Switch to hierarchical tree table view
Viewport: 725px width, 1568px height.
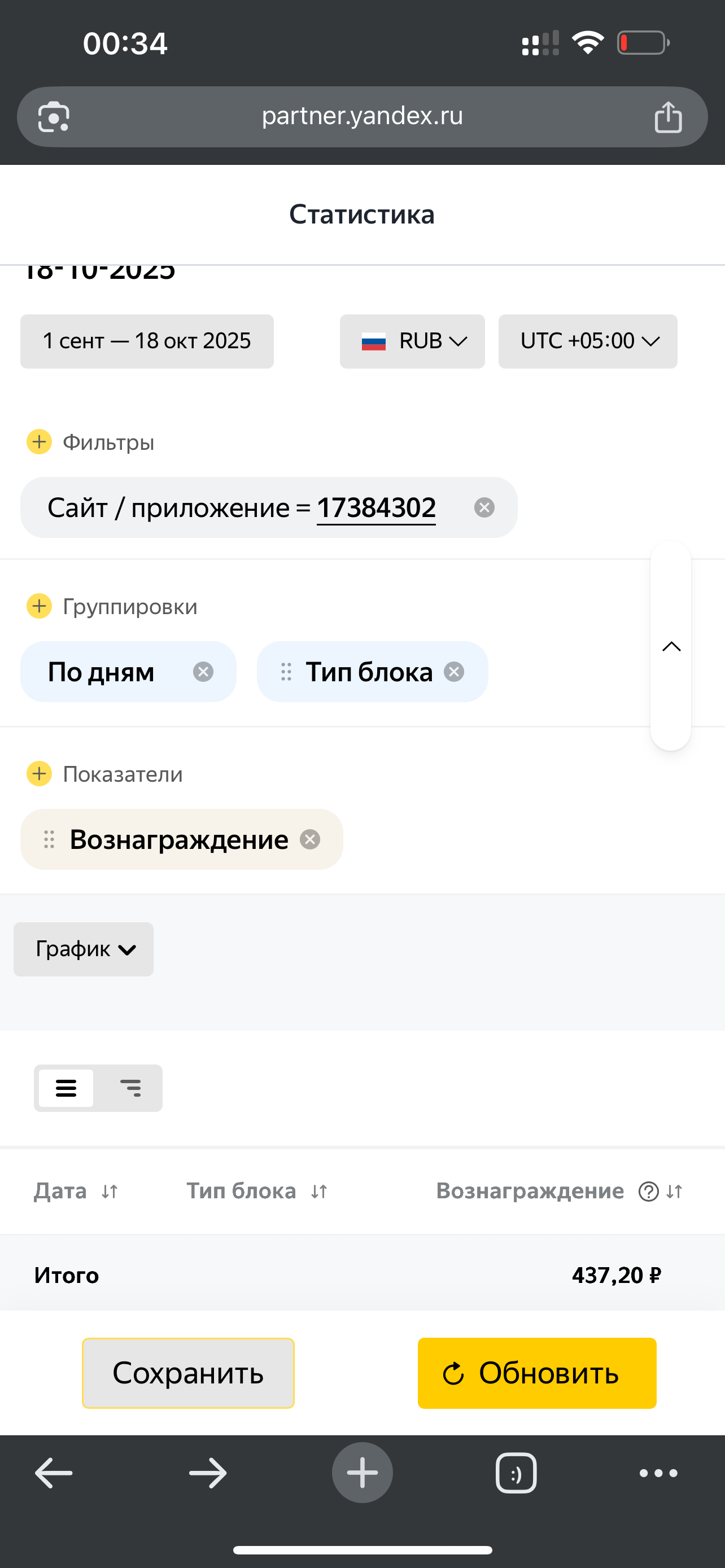point(130,1088)
